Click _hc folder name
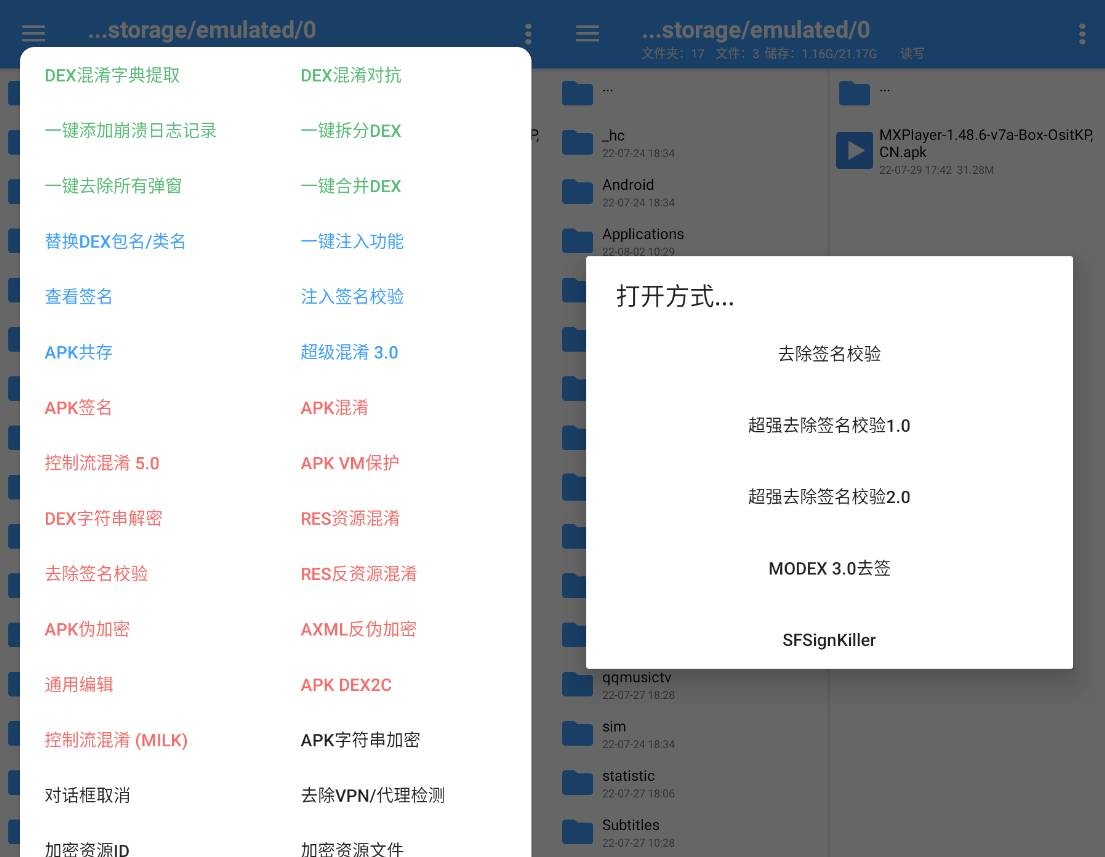Image resolution: width=1105 pixels, height=857 pixels. click(x=613, y=135)
